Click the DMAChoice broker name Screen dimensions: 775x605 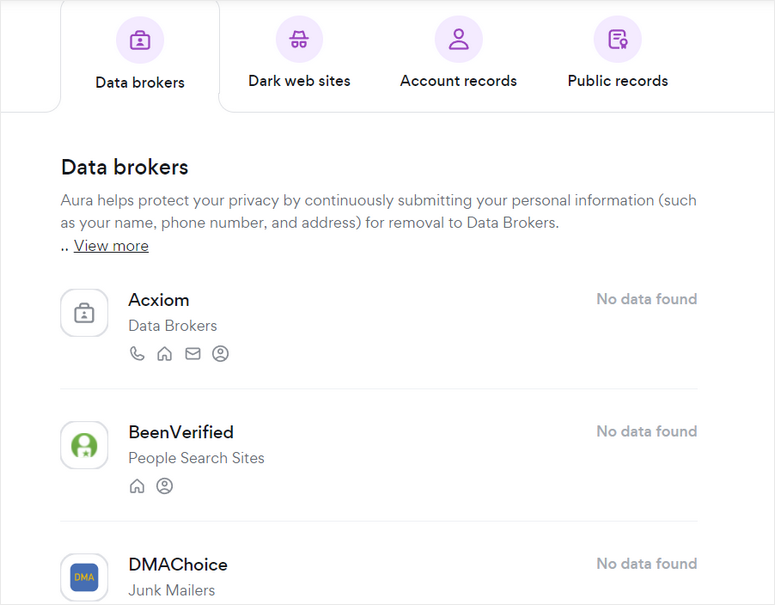pyautogui.click(x=178, y=564)
